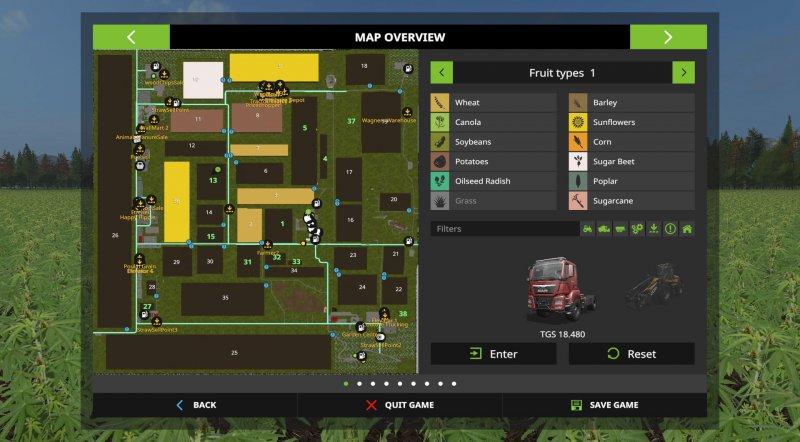Select the Oilseed Radish fruit type

[493, 181]
